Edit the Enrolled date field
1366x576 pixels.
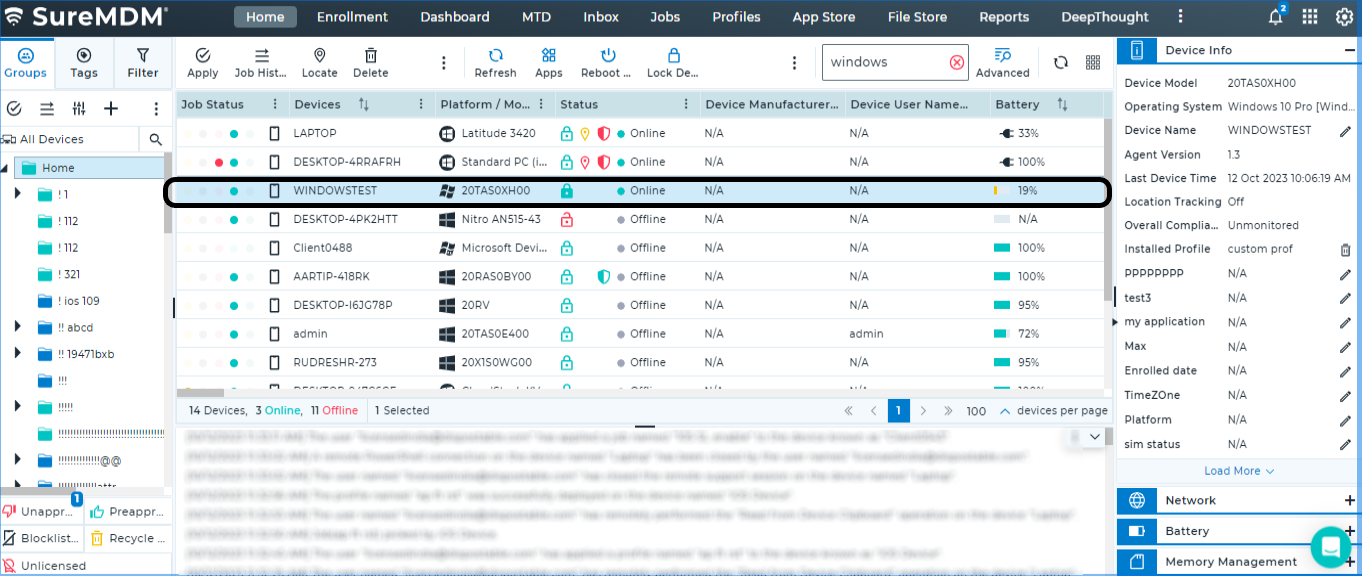(x=1346, y=371)
